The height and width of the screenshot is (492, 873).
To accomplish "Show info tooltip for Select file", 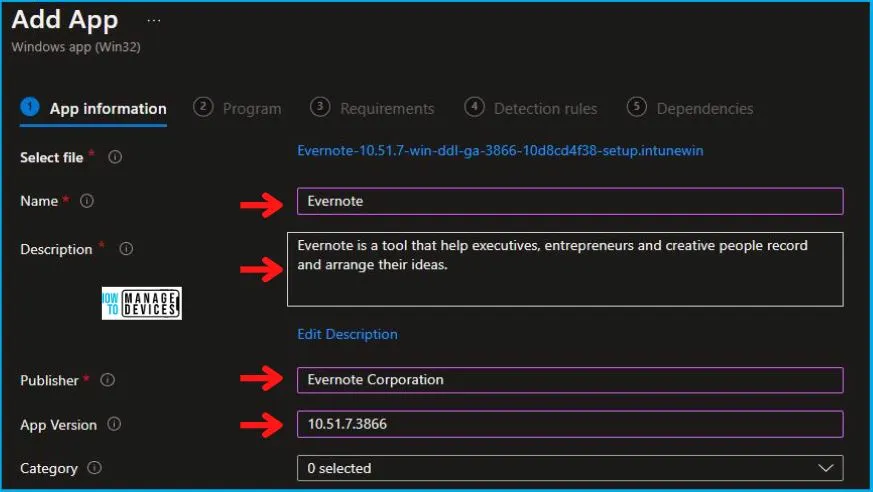I will coord(115,157).
